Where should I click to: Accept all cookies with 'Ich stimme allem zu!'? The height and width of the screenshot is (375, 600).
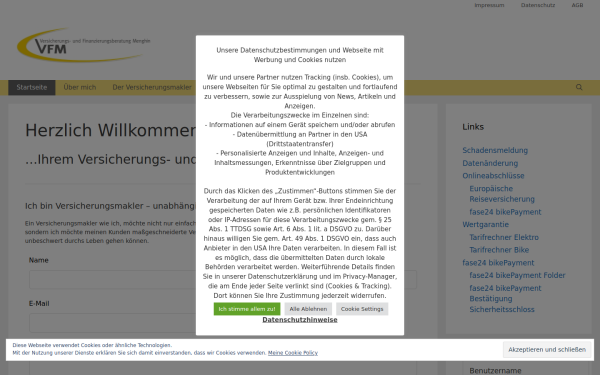(x=247, y=309)
